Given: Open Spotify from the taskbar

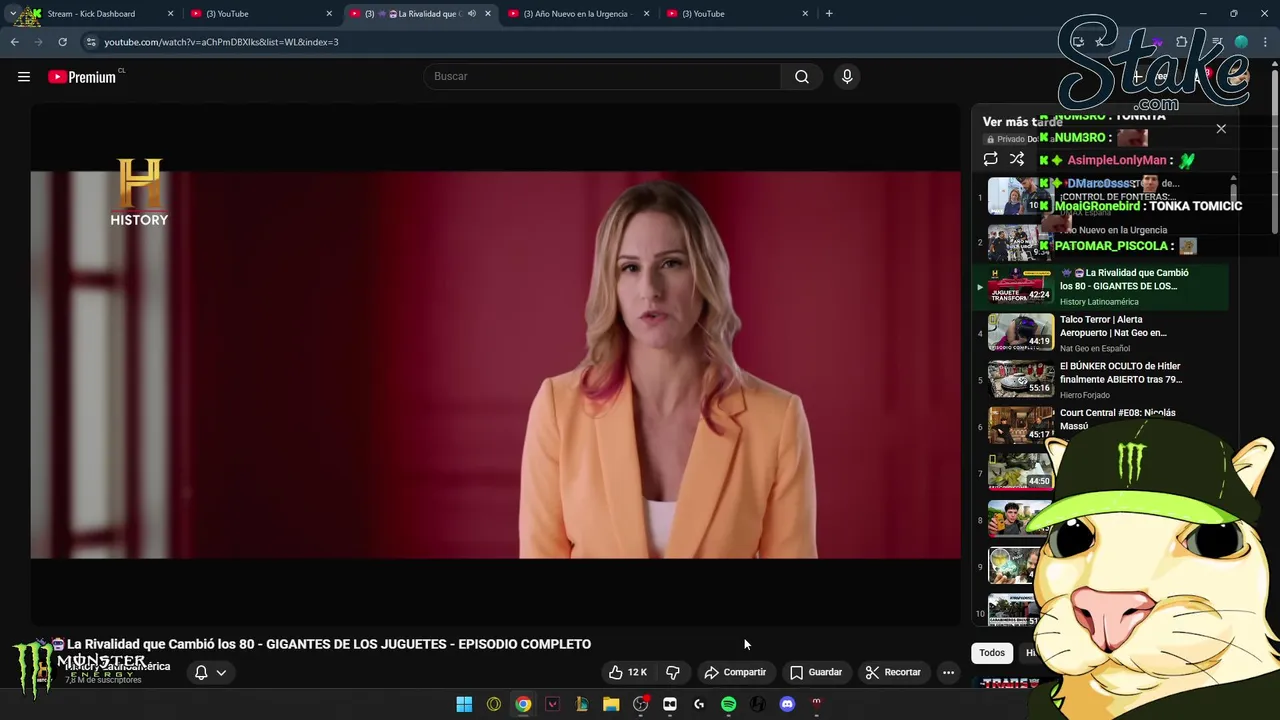Looking at the screenshot, I should point(729,705).
